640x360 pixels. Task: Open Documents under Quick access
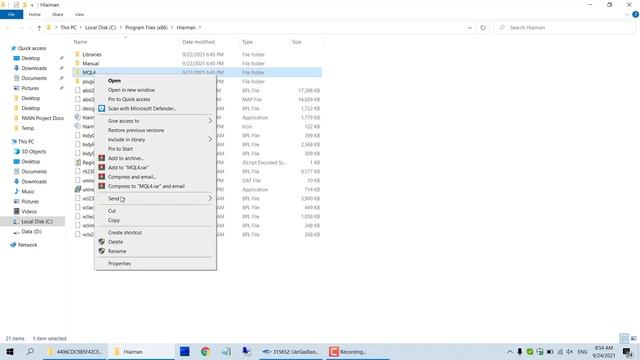(x=34, y=78)
